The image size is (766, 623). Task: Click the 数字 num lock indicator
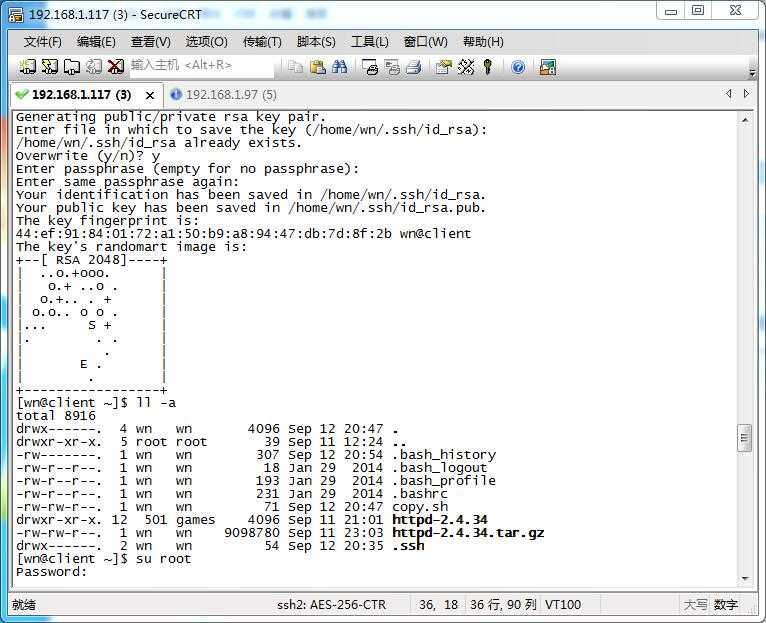coord(725,605)
